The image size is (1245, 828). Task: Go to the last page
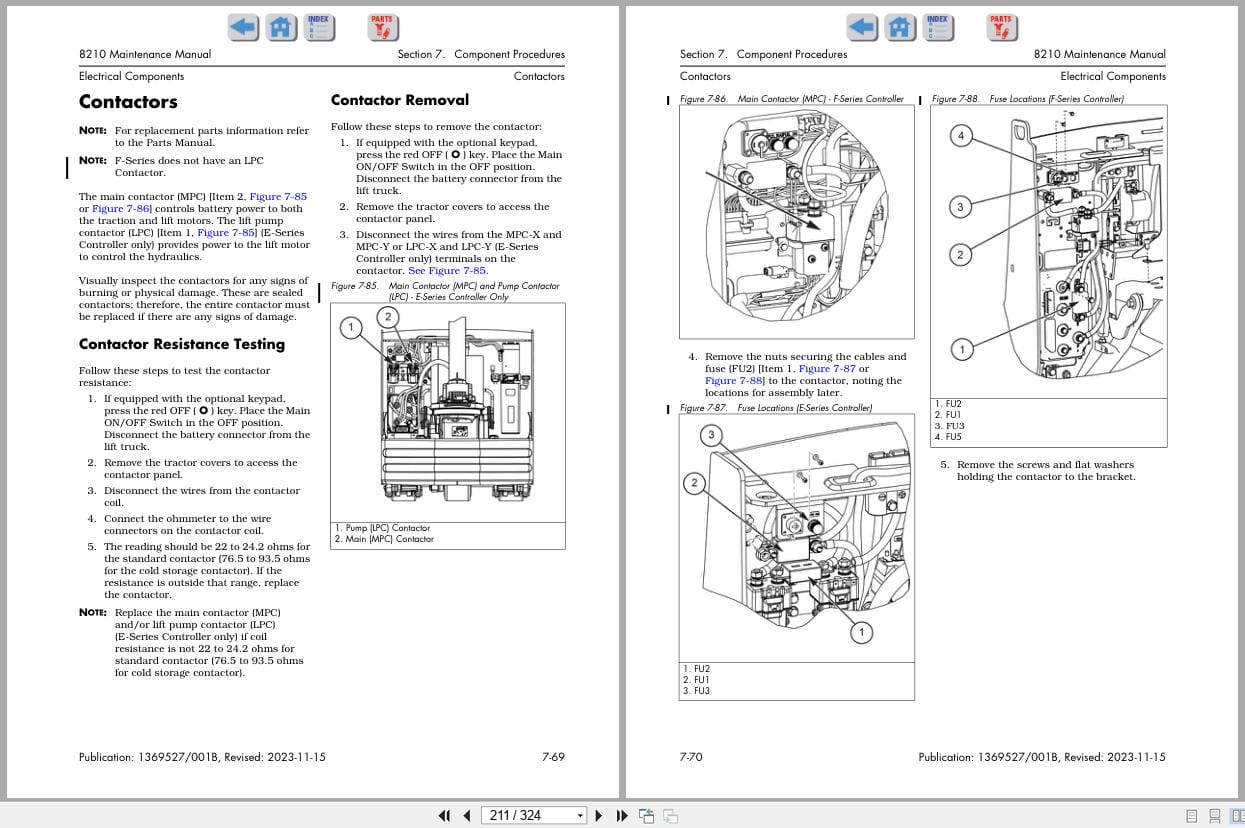pos(621,815)
